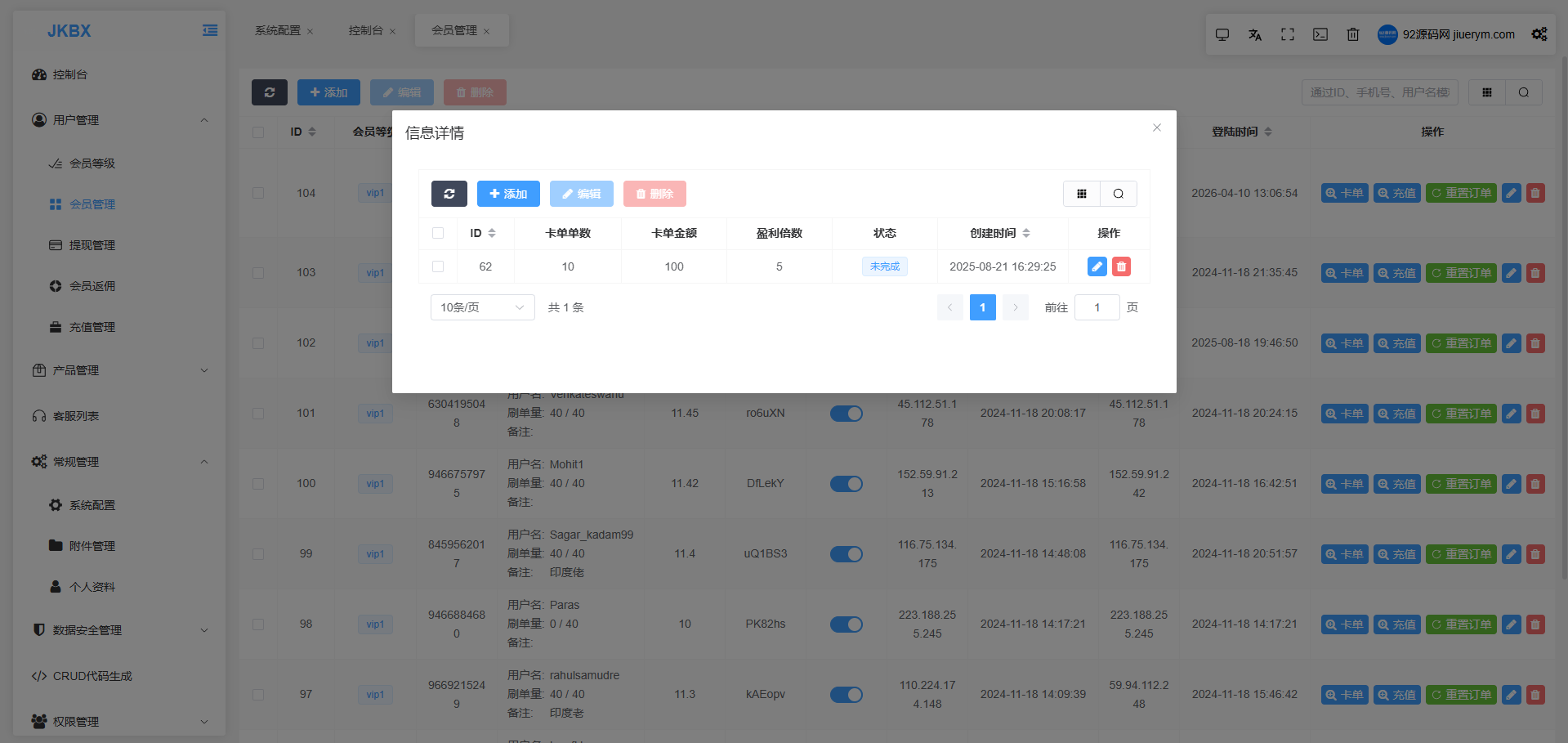Check the select-all checkbox in dialog table

[438, 233]
